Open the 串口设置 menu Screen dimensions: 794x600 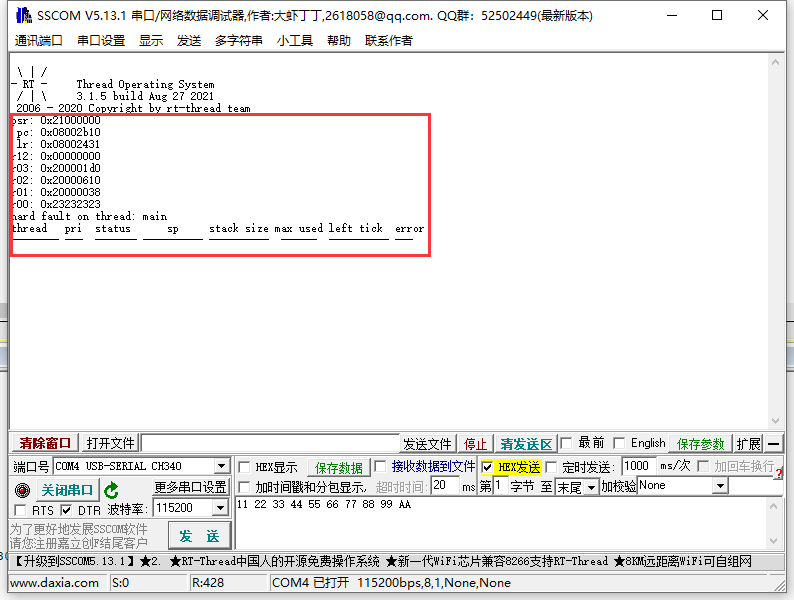101,40
